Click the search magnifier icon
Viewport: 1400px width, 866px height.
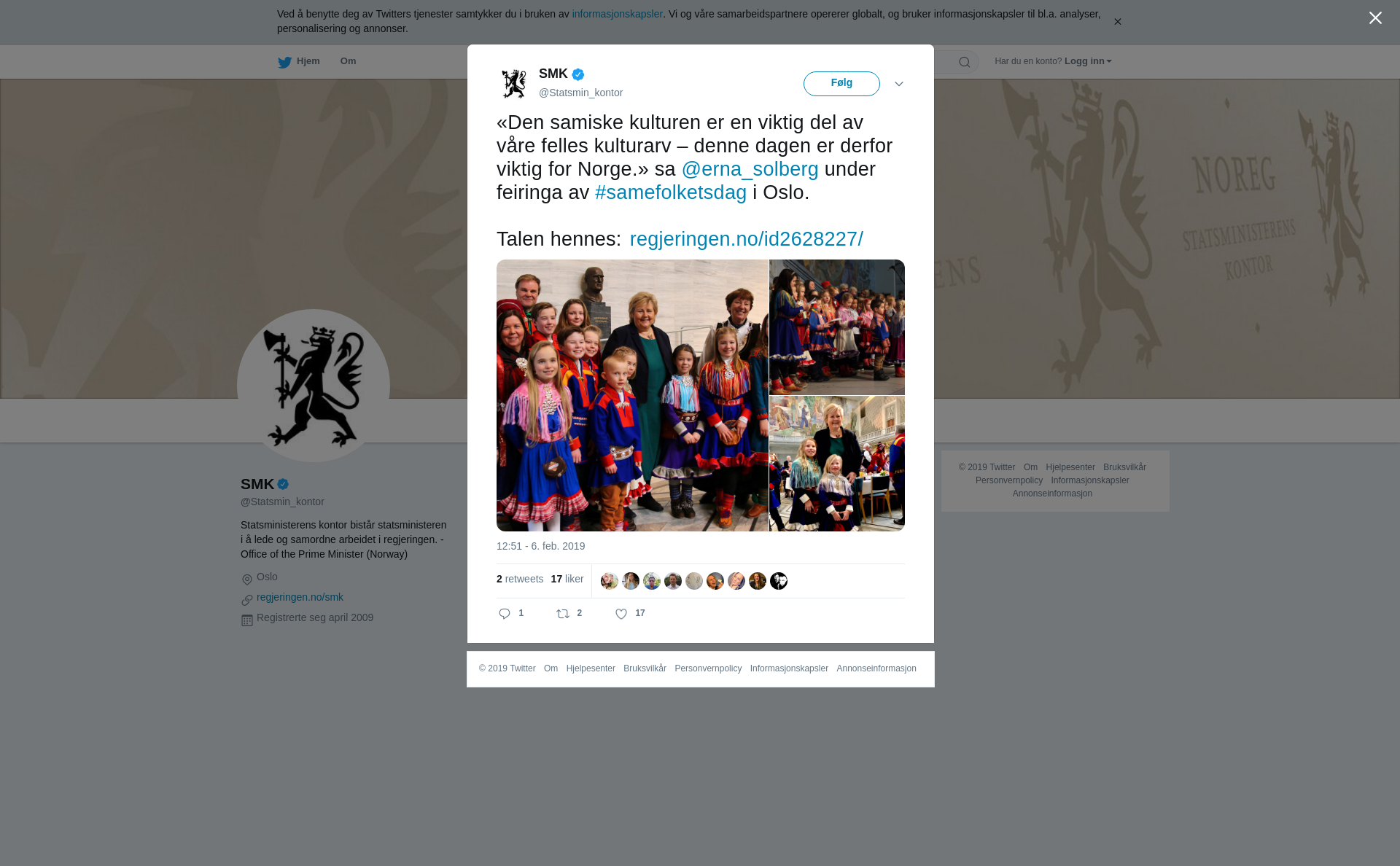965,62
